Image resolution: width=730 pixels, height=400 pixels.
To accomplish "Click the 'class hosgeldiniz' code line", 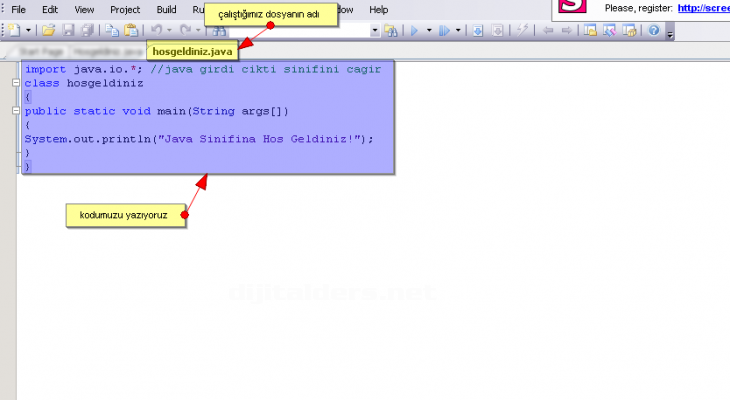I will pyautogui.click(x=84, y=83).
